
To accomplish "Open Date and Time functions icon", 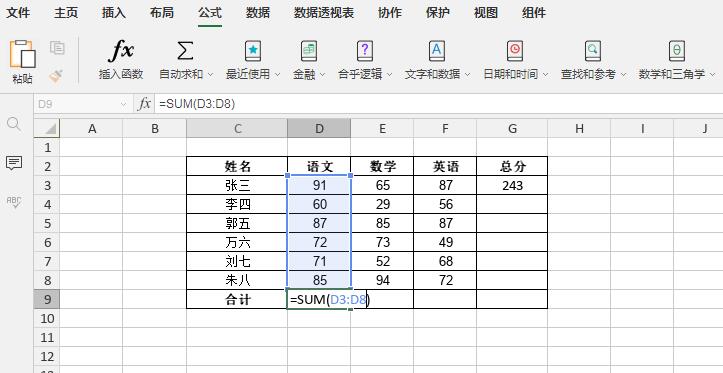I will pos(515,51).
